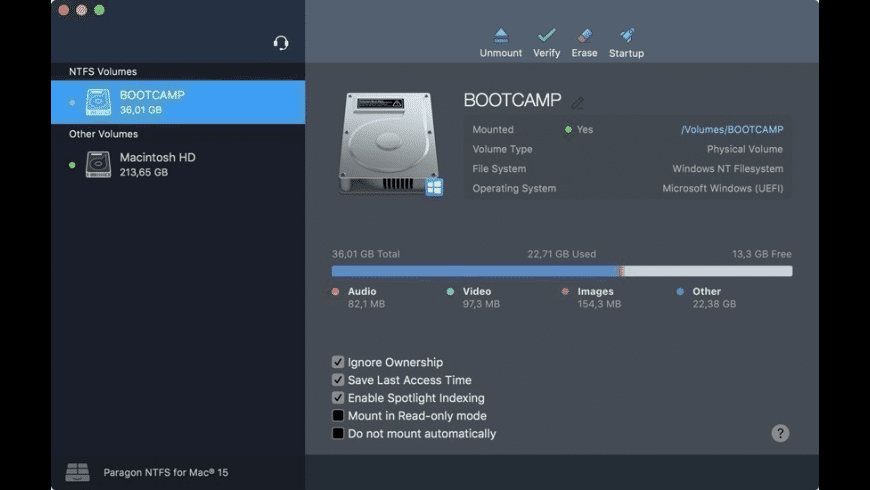
Task: Check Do not mount automatically
Action: pyautogui.click(x=338, y=433)
